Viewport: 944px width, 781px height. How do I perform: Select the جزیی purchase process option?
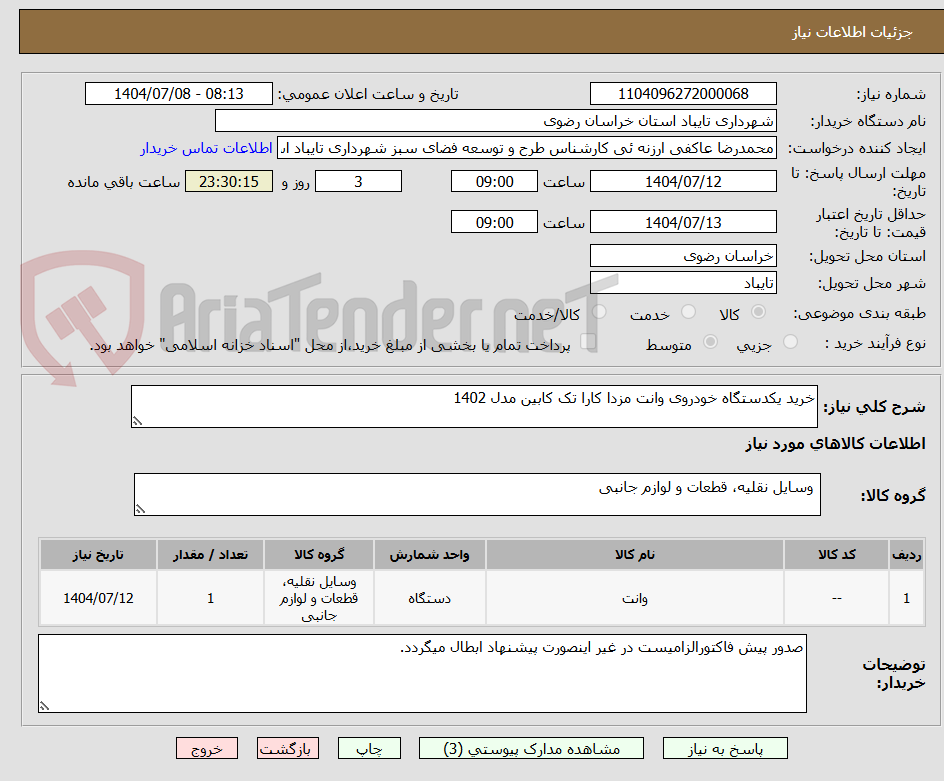(791, 340)
